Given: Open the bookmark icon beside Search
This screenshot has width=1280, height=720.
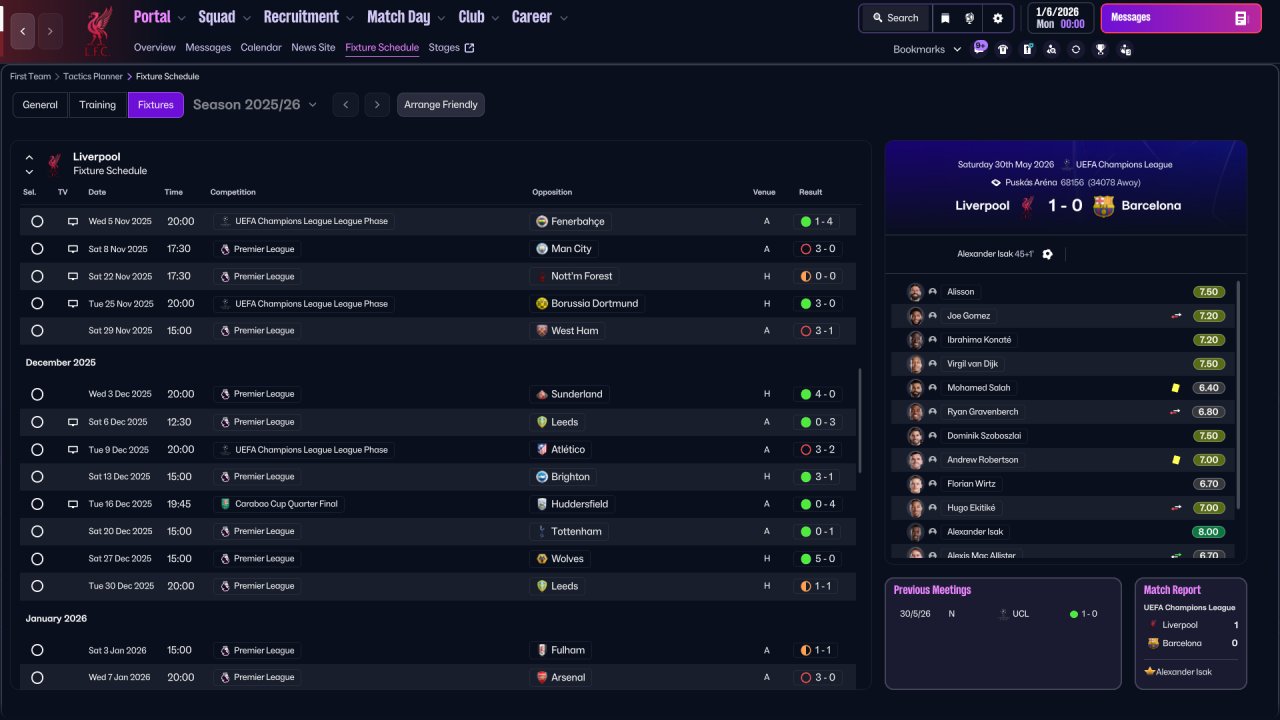Looking at the screenshot, I should 946,18.
